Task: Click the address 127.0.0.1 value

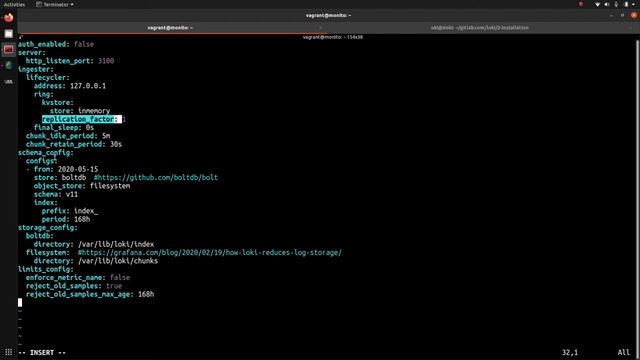Action: (x=88, y=86)
